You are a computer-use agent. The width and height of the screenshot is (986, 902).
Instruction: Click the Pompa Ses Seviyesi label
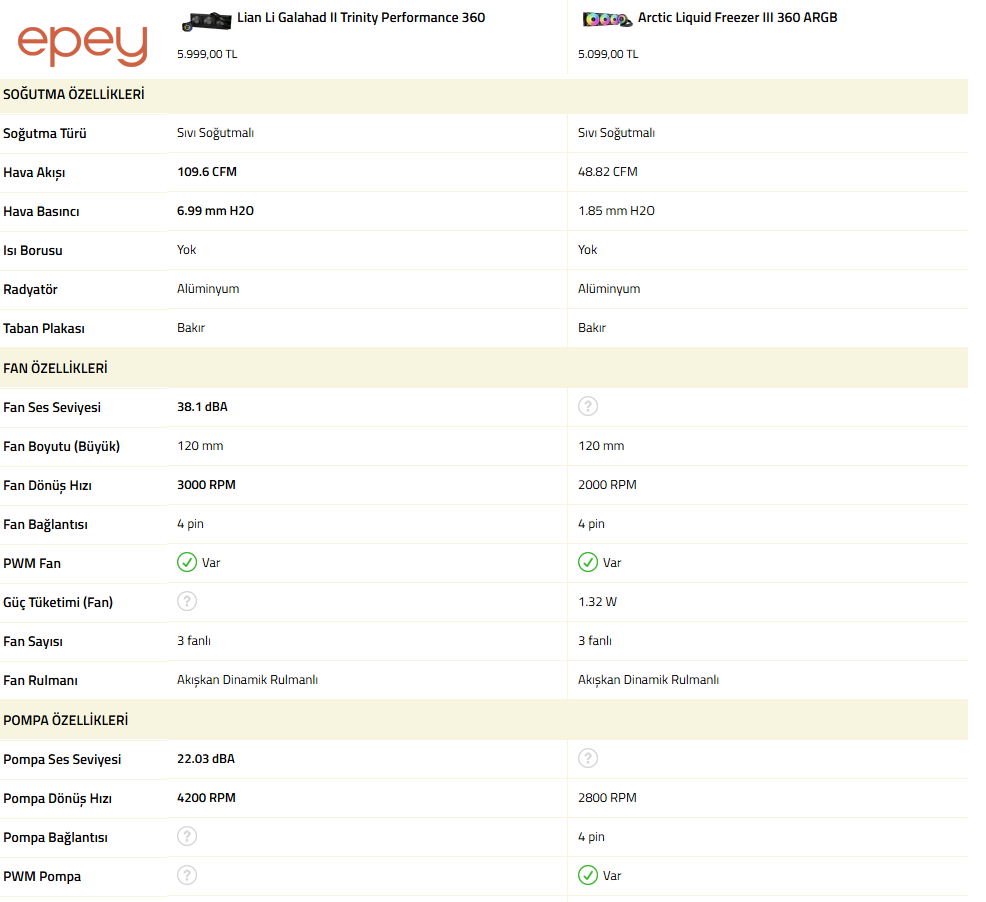pyautogui.click(x=62, y=759)
